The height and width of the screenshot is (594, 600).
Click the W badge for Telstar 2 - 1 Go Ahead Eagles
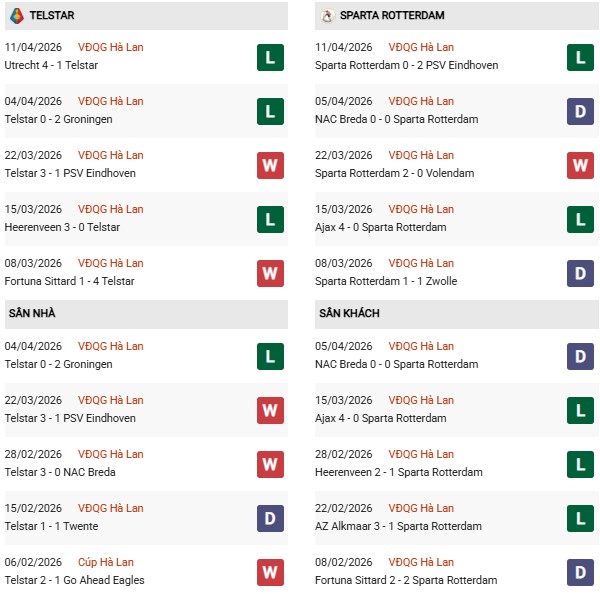pos(269,572)
